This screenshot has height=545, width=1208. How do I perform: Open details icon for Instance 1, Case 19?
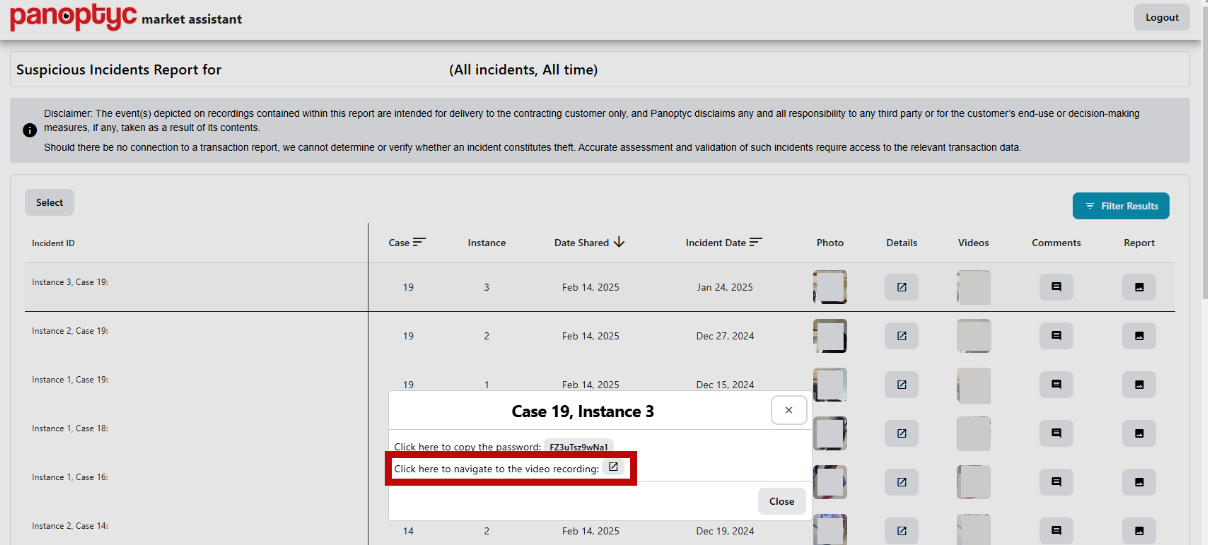pyautogui.click(x=901, y=384)
